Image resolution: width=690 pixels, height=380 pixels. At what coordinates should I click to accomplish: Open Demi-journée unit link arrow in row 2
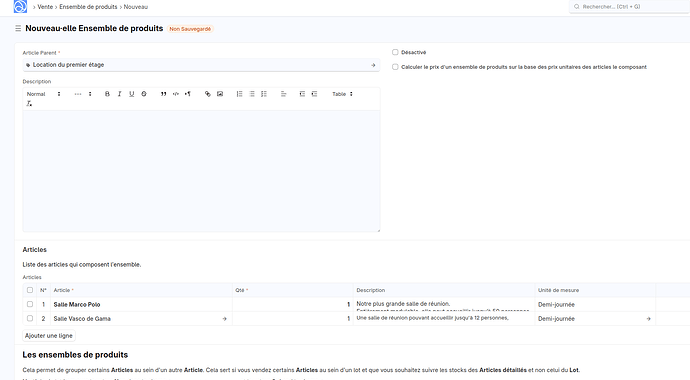pos(648,319)
